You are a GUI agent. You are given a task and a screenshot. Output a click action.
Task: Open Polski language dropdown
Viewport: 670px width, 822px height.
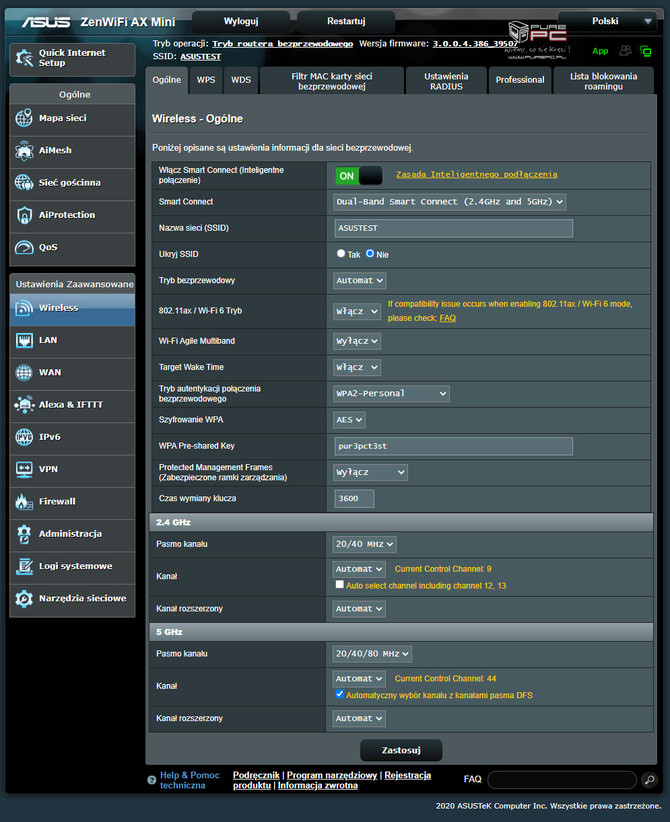pyautogui.click(x=607, y=21)
